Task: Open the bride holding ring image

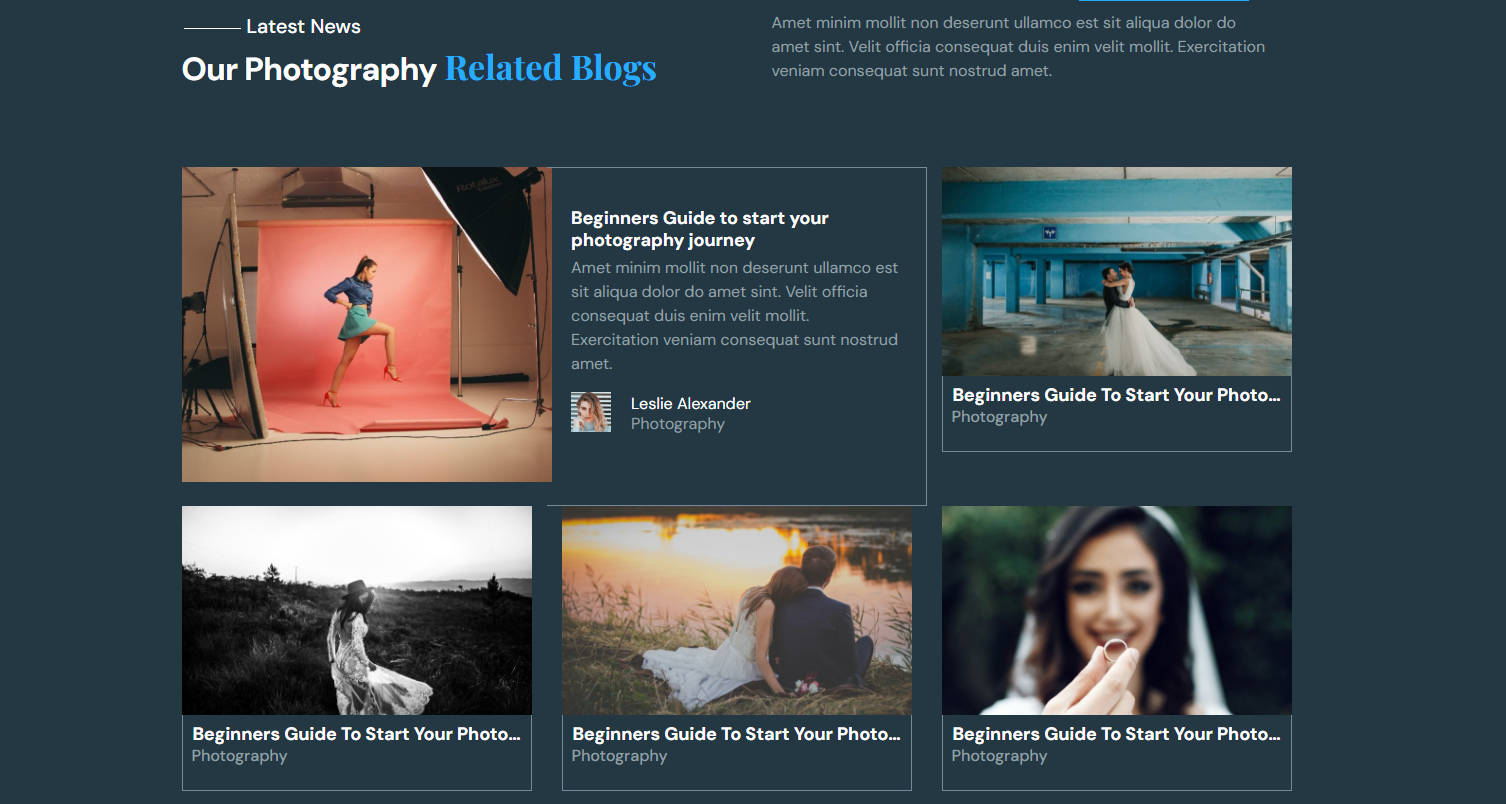Action: 1116,610
